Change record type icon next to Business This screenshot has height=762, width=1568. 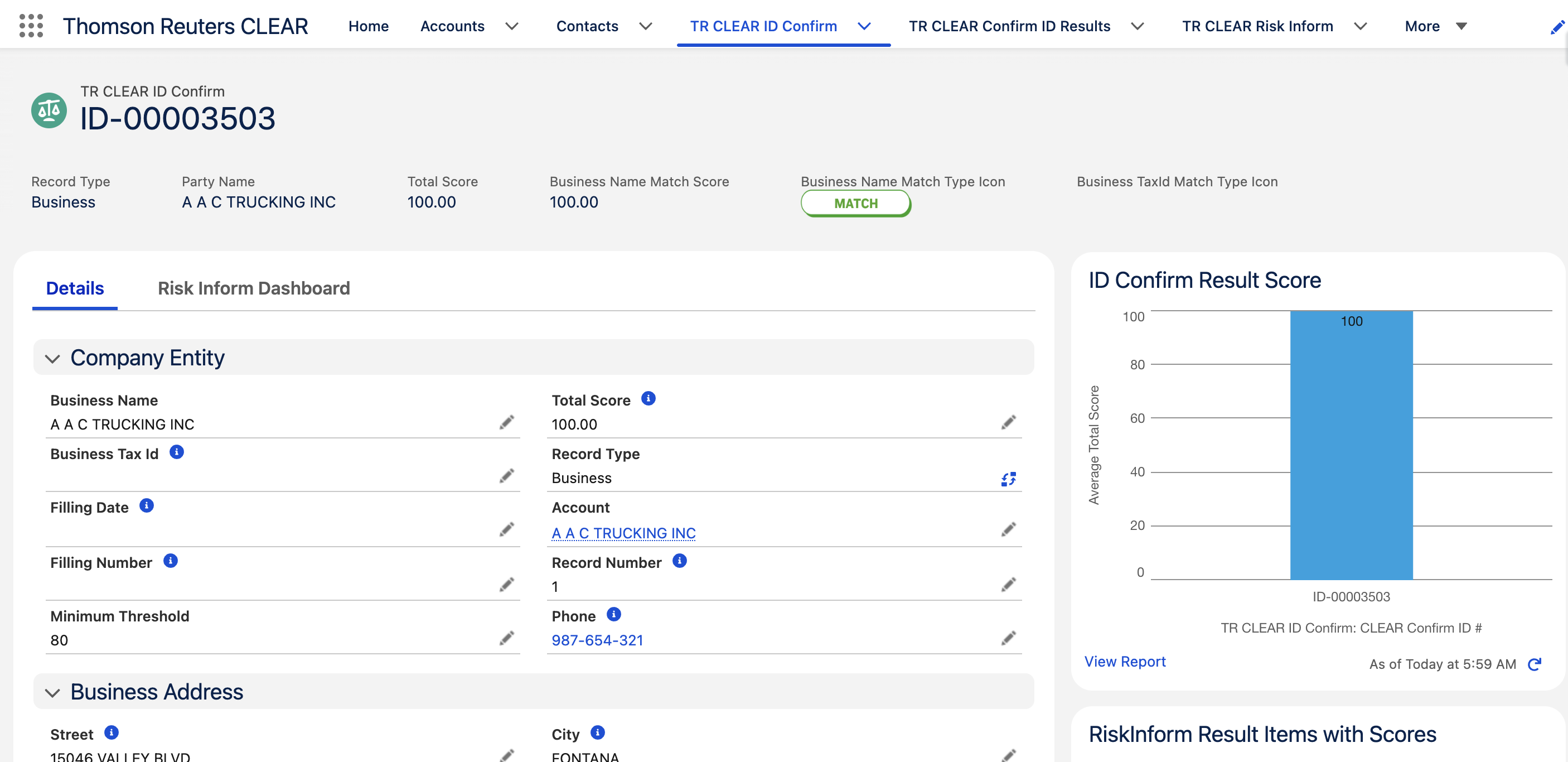pos(1008,479)
